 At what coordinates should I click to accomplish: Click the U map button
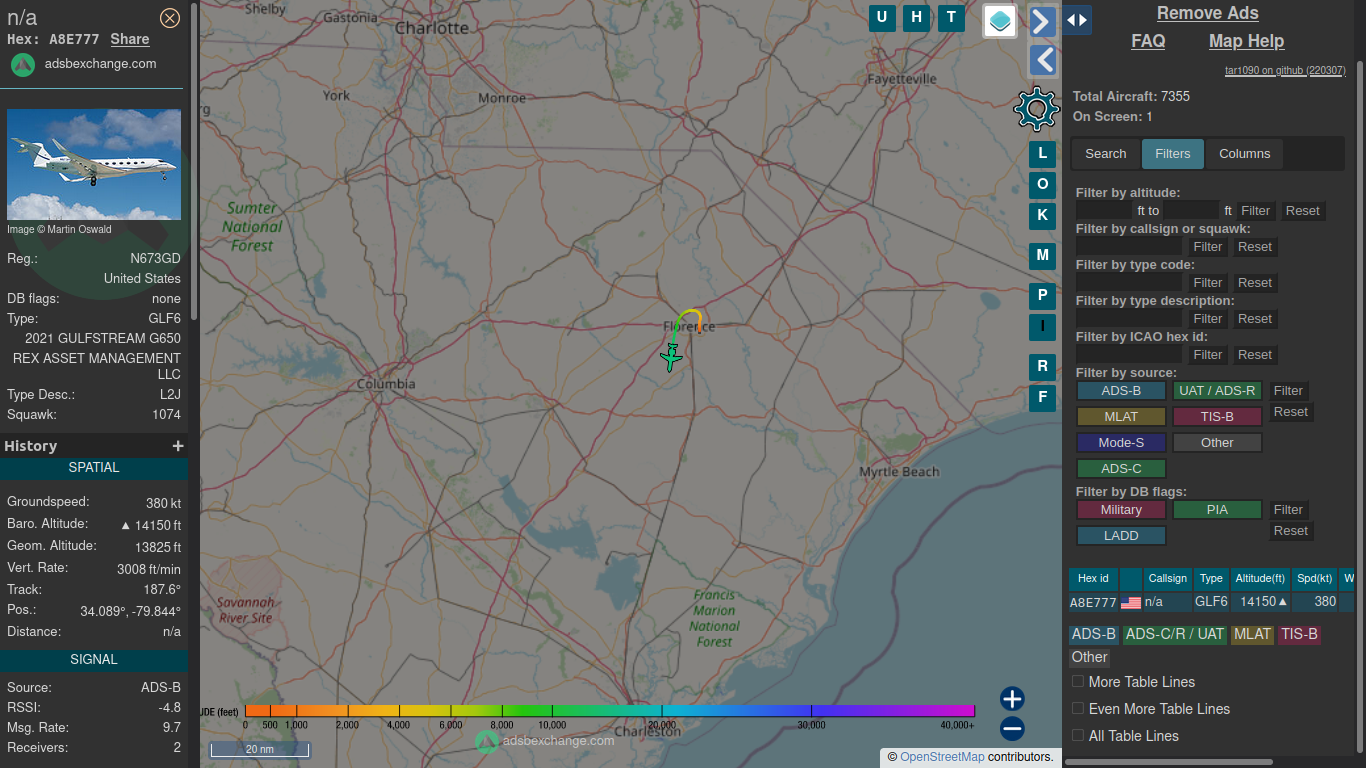click(882, 17)
